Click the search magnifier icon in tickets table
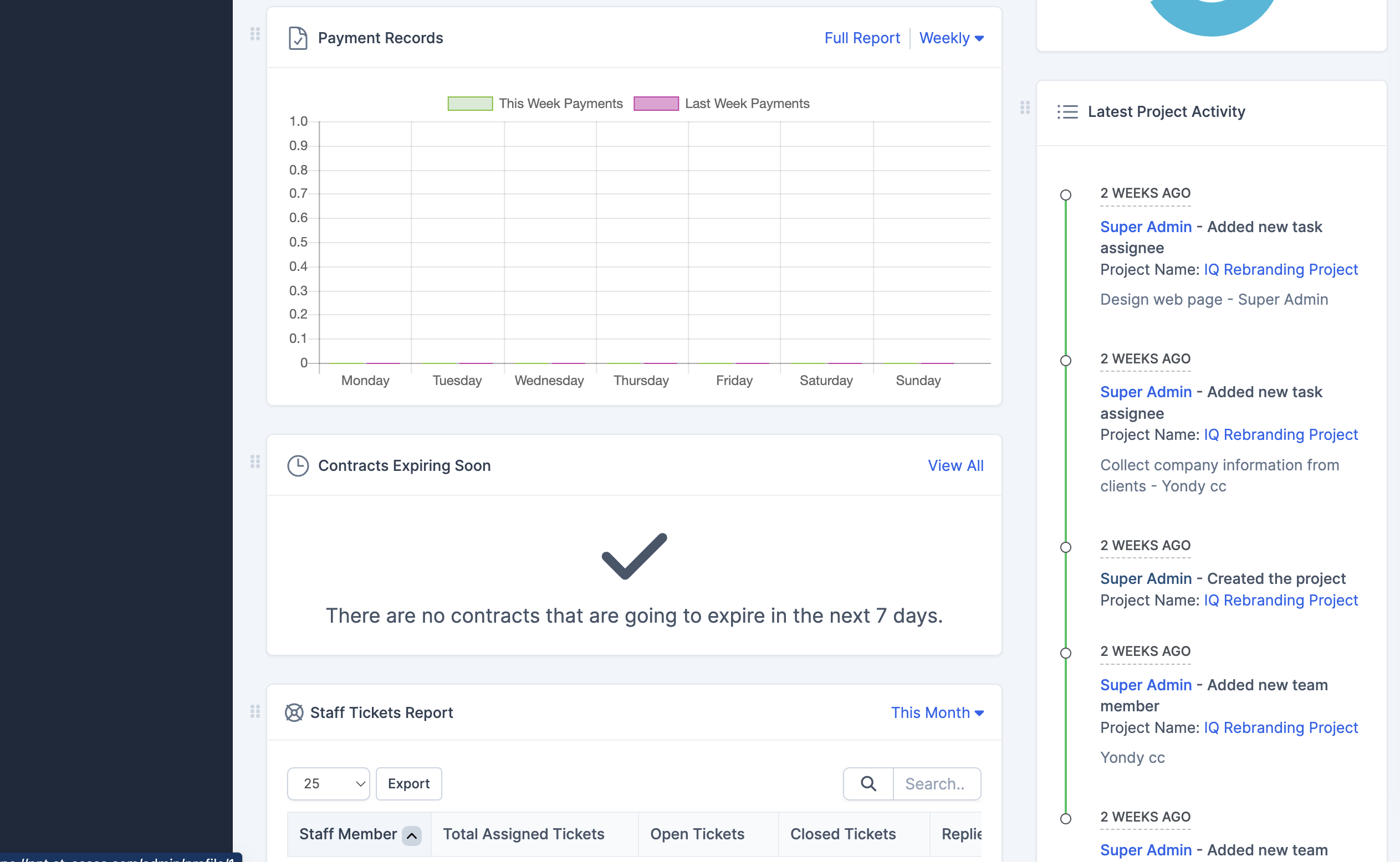The image size is (1400, 862). pyautogui.click(x=868, y=784)
